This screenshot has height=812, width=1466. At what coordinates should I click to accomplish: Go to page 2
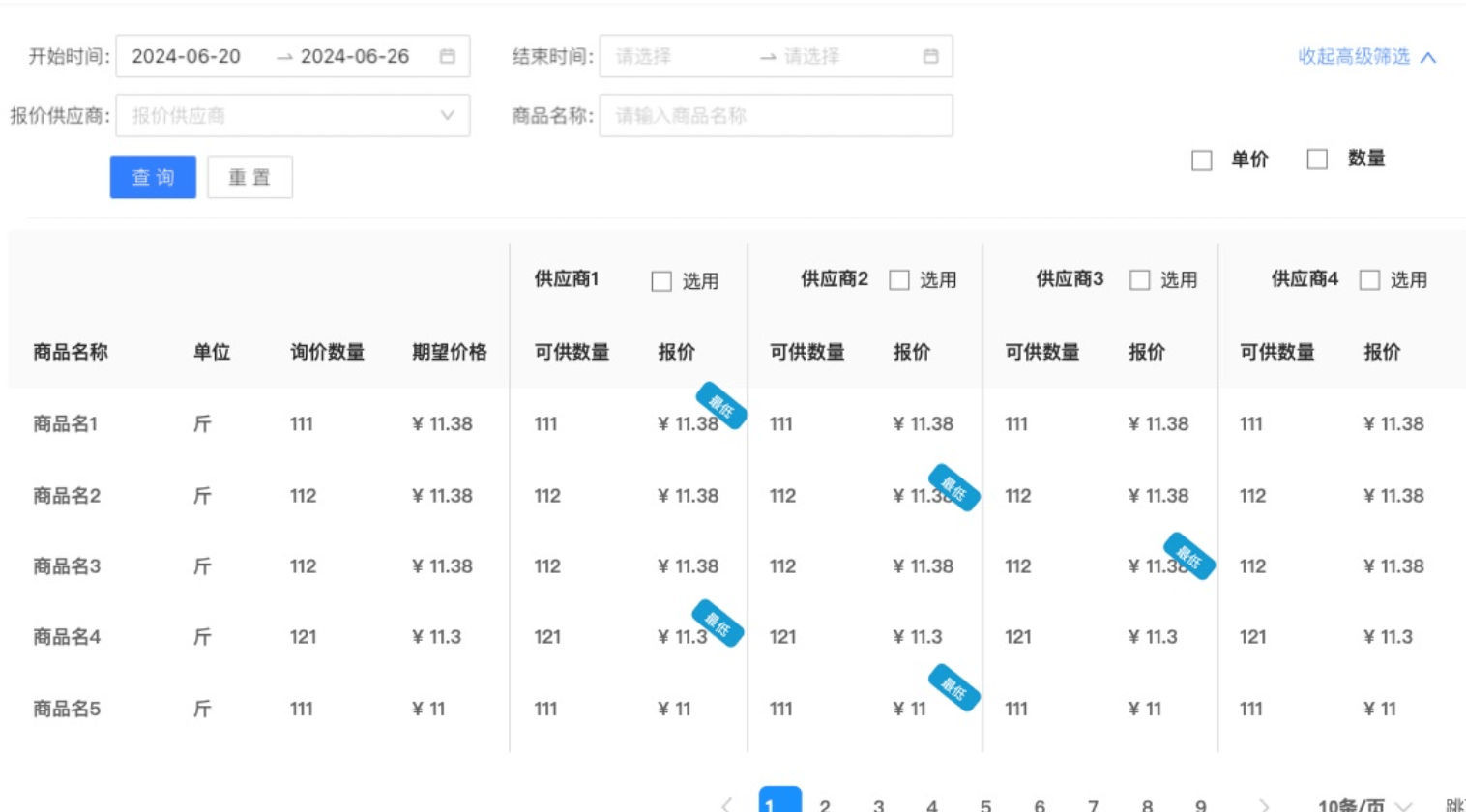point(825,804)
